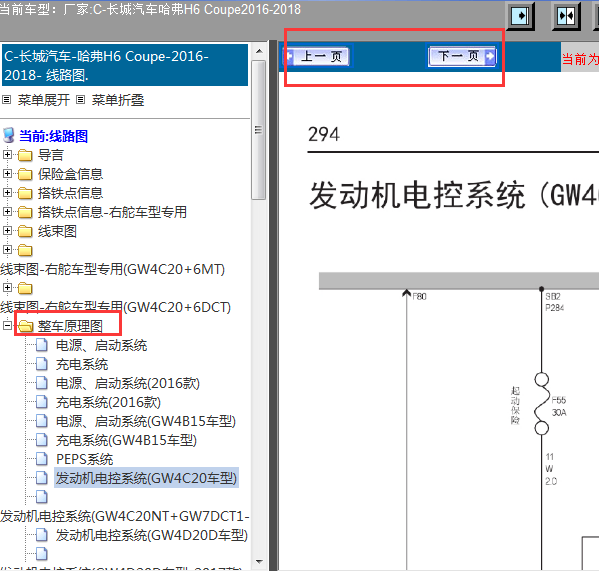Click the 当前:线路图 root node
Screen dimensions: 599x571
(x=53, y=136)
